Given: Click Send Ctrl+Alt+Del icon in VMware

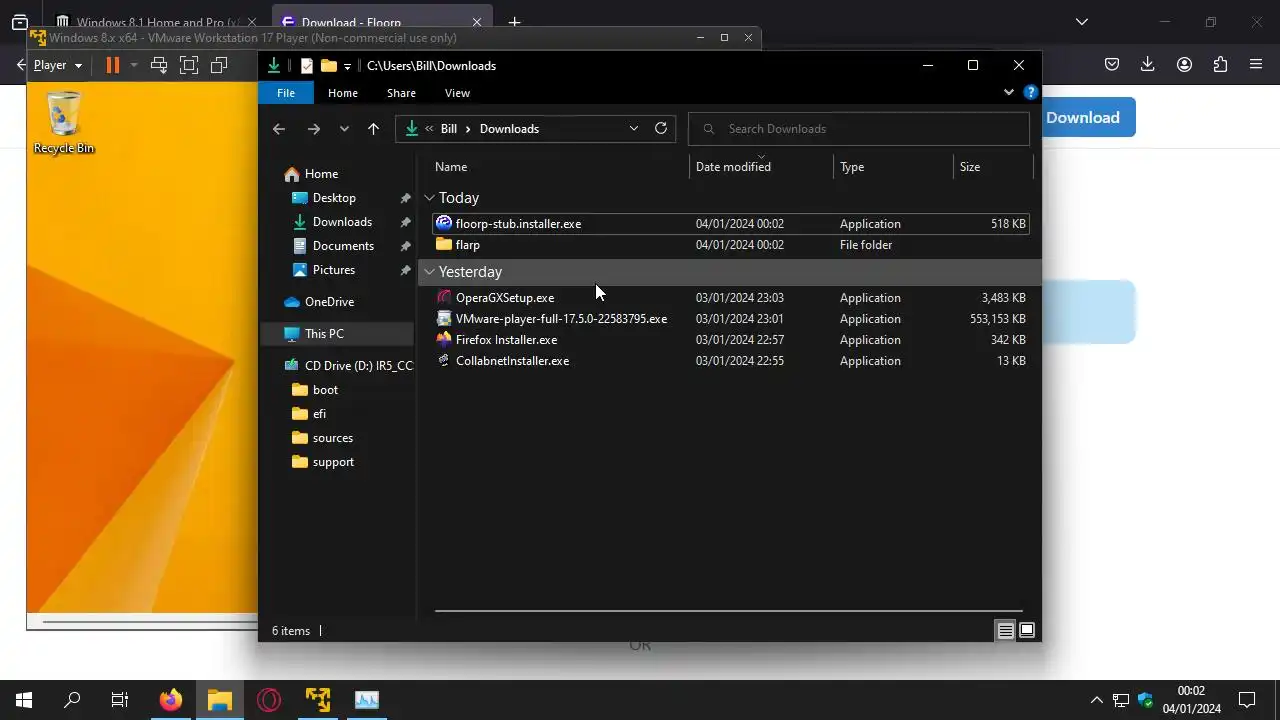Looking at the screenshot, I should (159, 65).
